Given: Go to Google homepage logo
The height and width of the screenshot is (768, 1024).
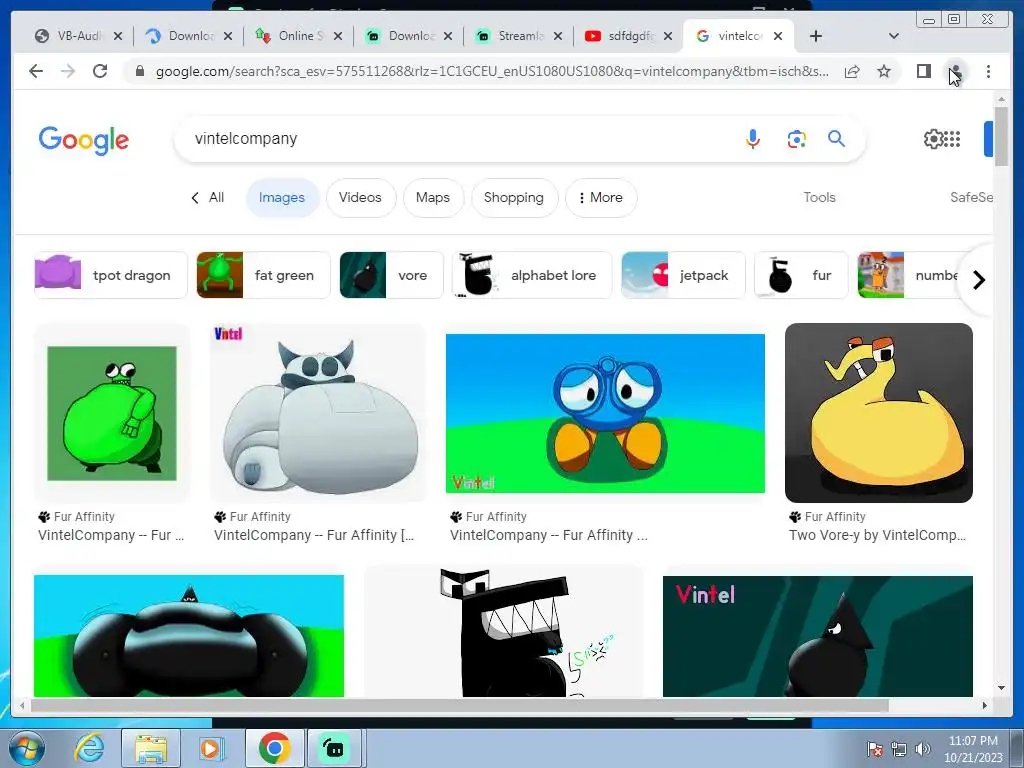Looking at the screenshot, I should tap(84, 140).
